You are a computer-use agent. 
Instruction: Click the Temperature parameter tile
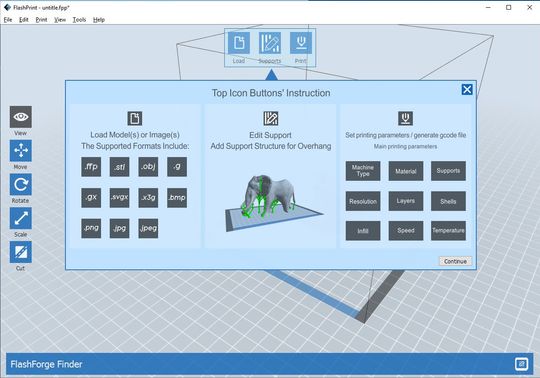[x=448, y=231]
